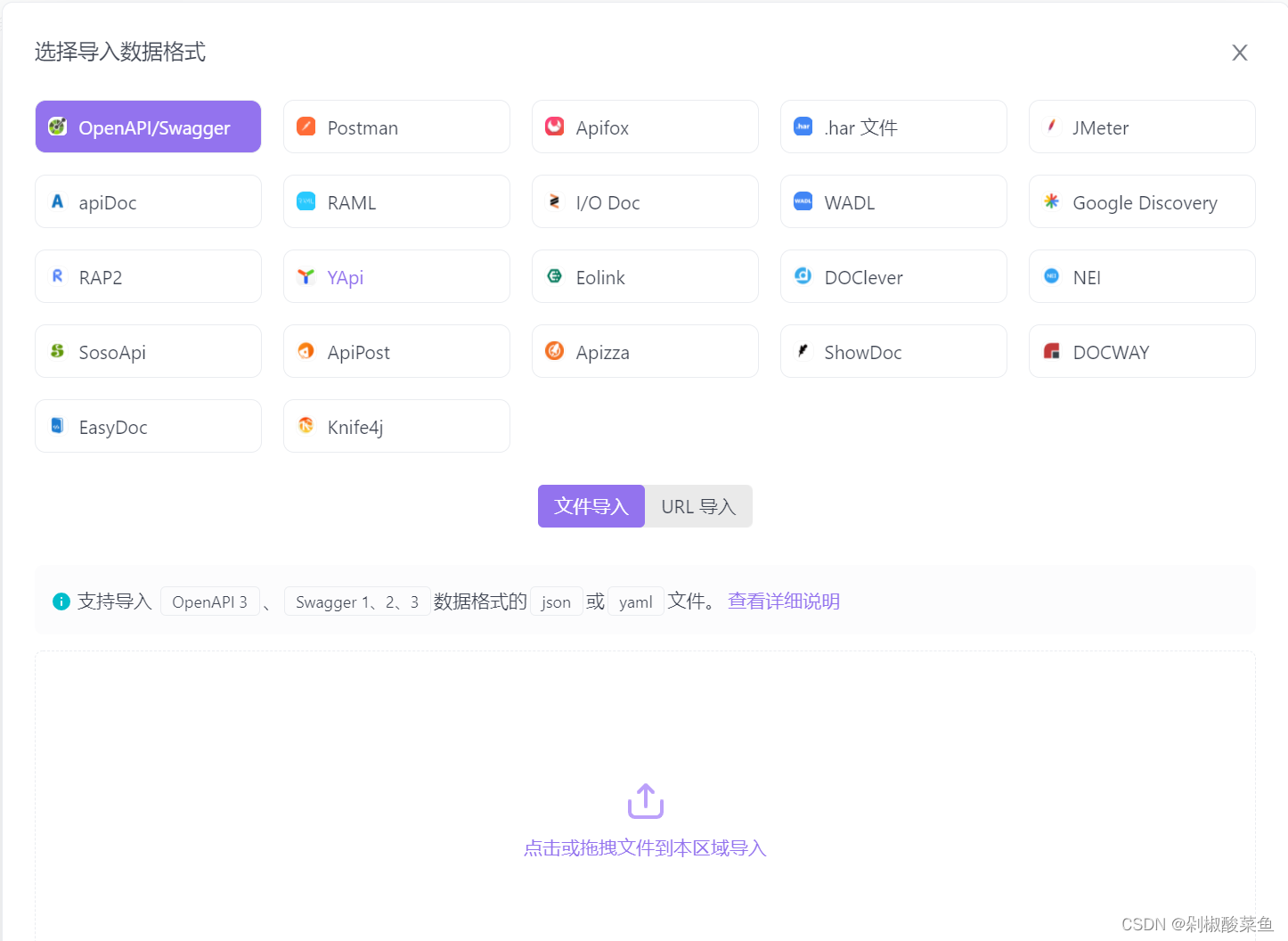Click the .har file icon
This screenshot has height=941, width=1288.
coord(803,127)
